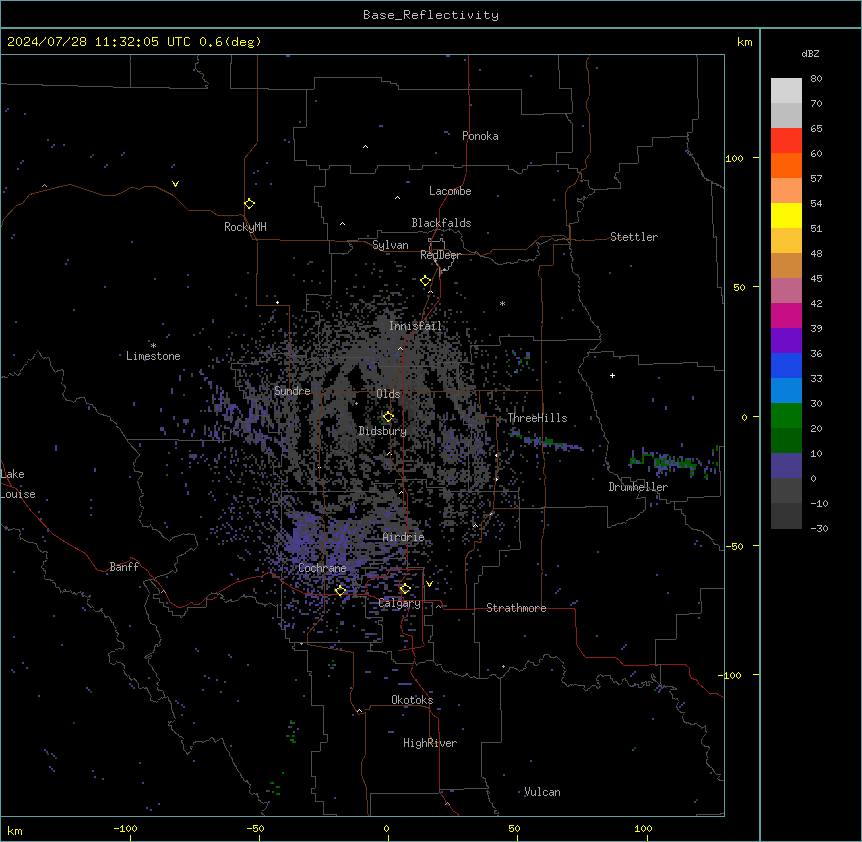Image resolution: width=862 pixels, height=842 pixels.
Task: Click the Vulcan label
Action: click(543, 792)
